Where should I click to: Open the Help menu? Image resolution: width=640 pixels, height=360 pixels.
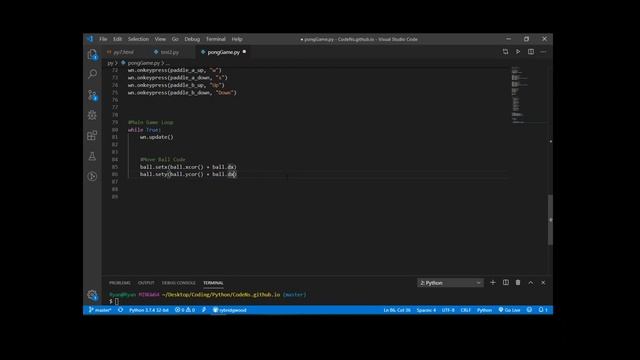(237, 39)
